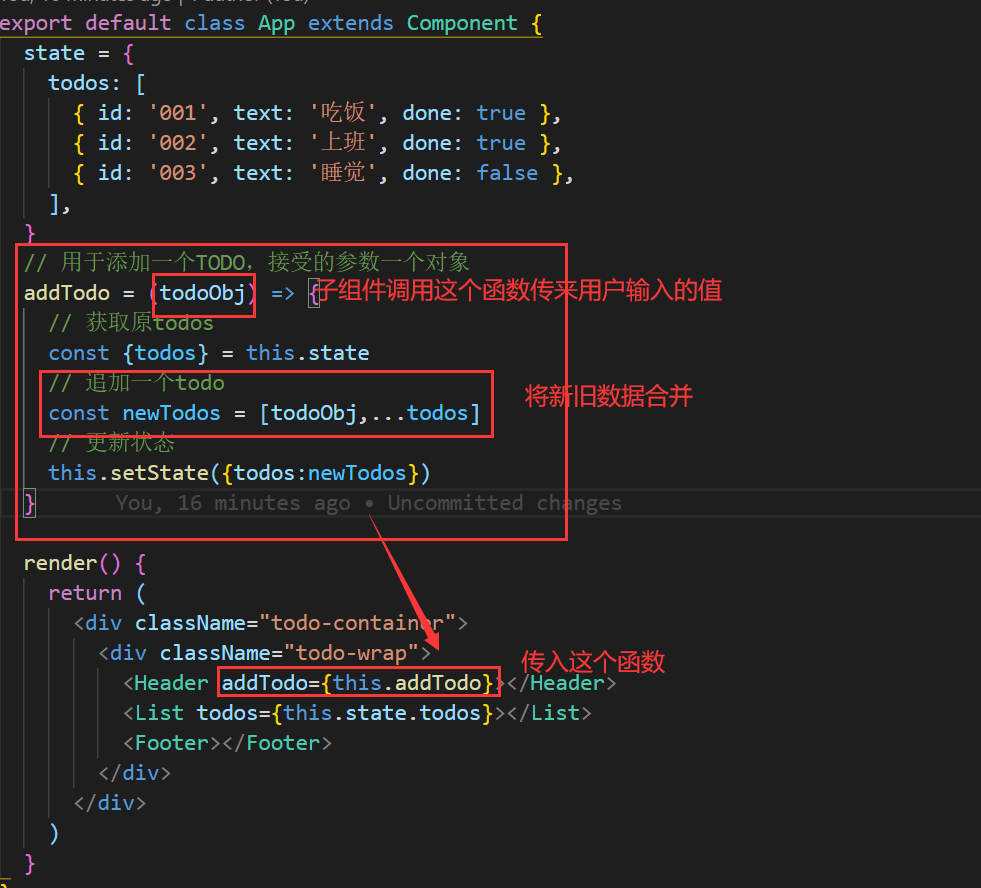The width and height of the screenshot is (981, 888).
Task: Click the newTodos variable declaration name
Action: (171, 413)
